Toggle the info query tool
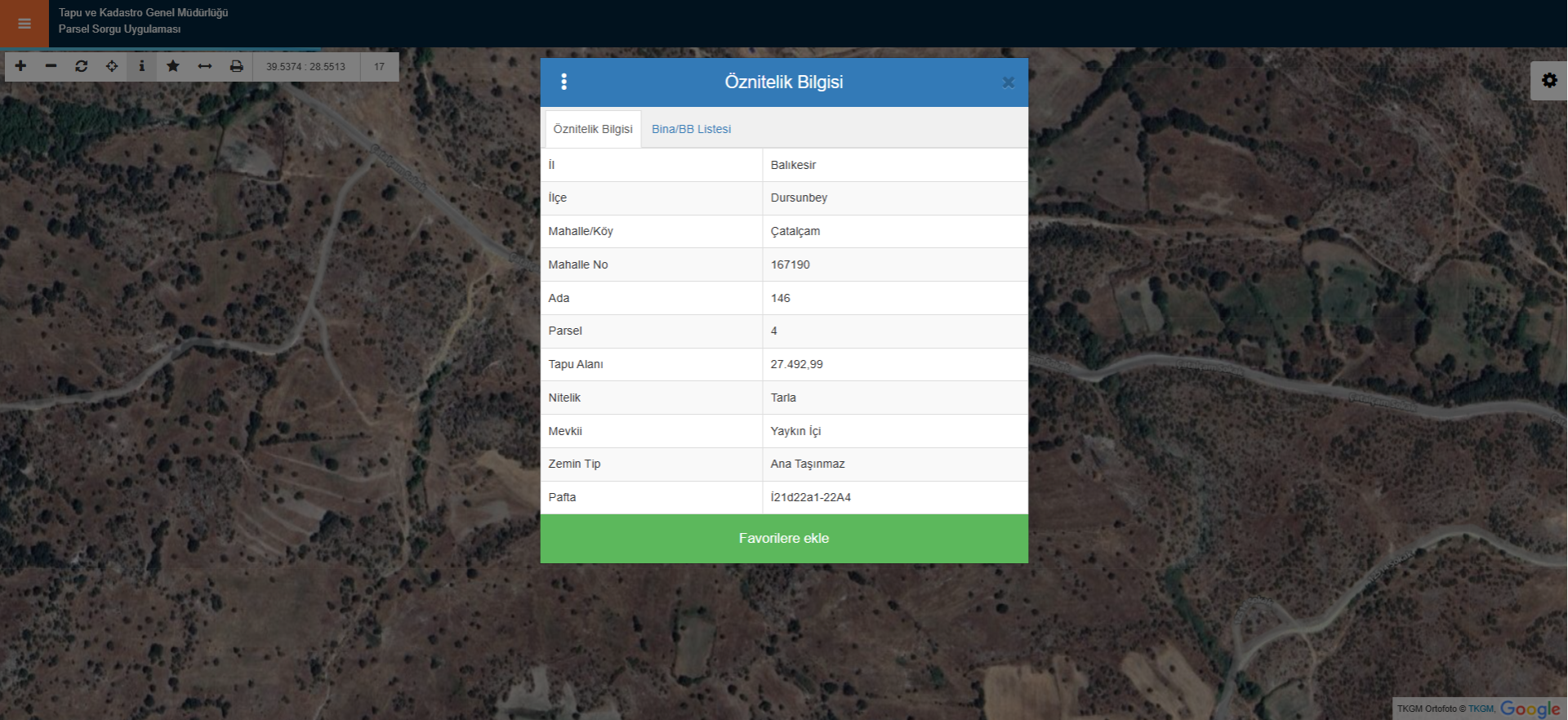Image resolution: width=1568 pixels, height=720 pixels. (142, 66)
